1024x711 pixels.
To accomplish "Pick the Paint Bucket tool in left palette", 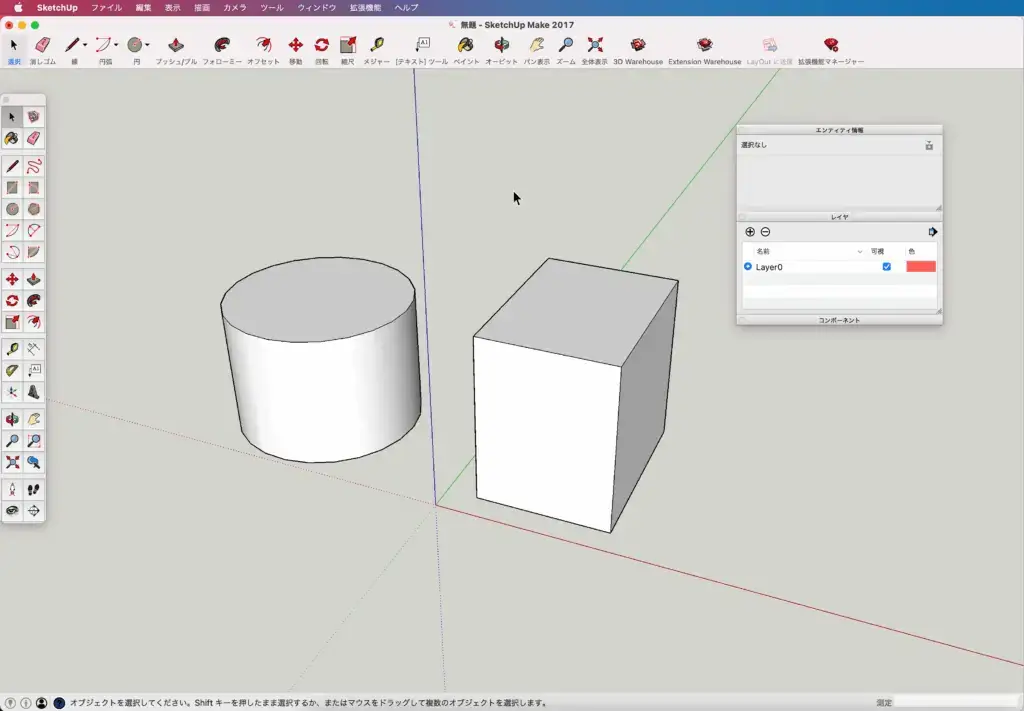I will click(x=12, y=138).
